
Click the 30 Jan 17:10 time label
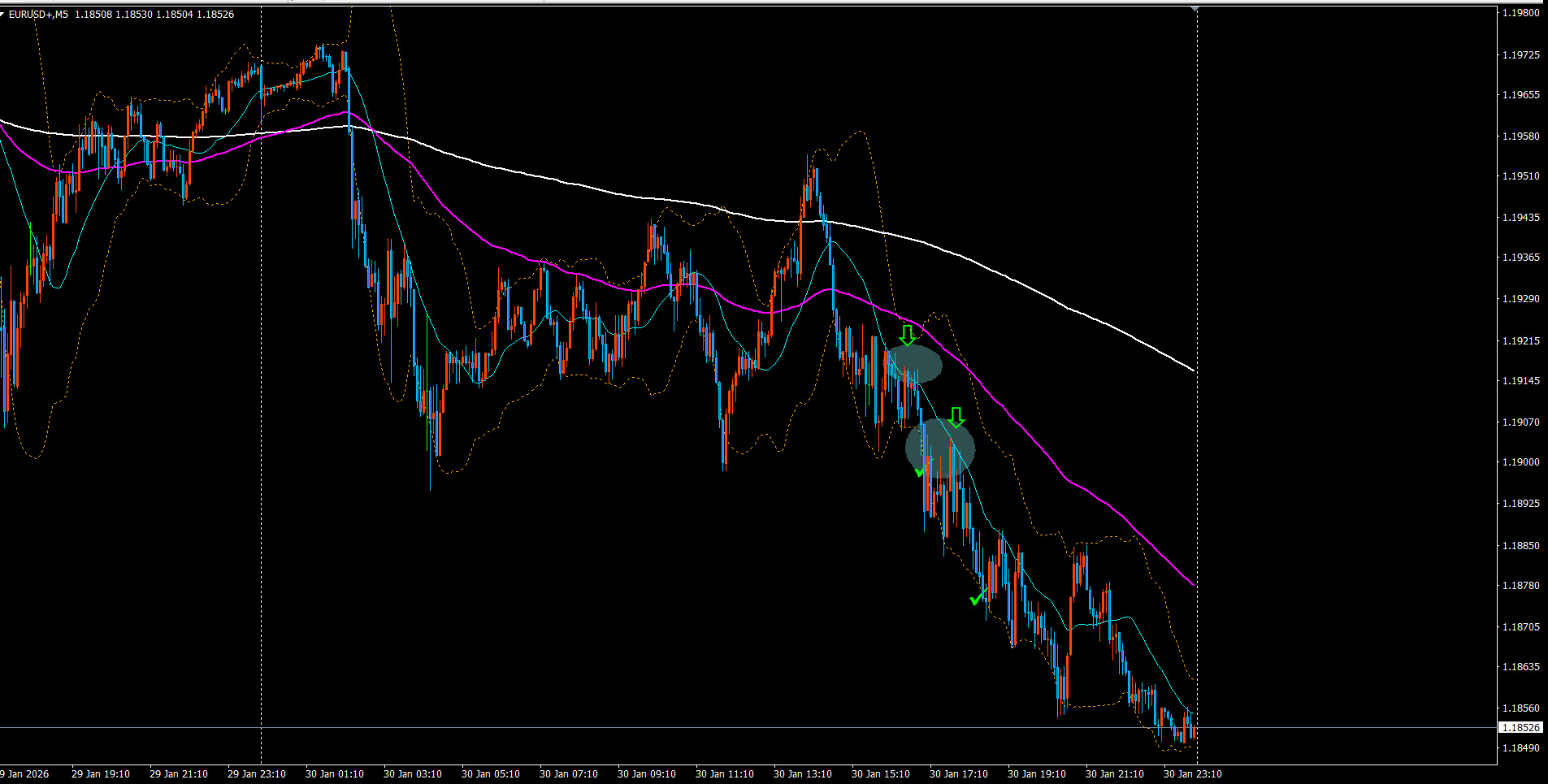click(x=959, y=773)
